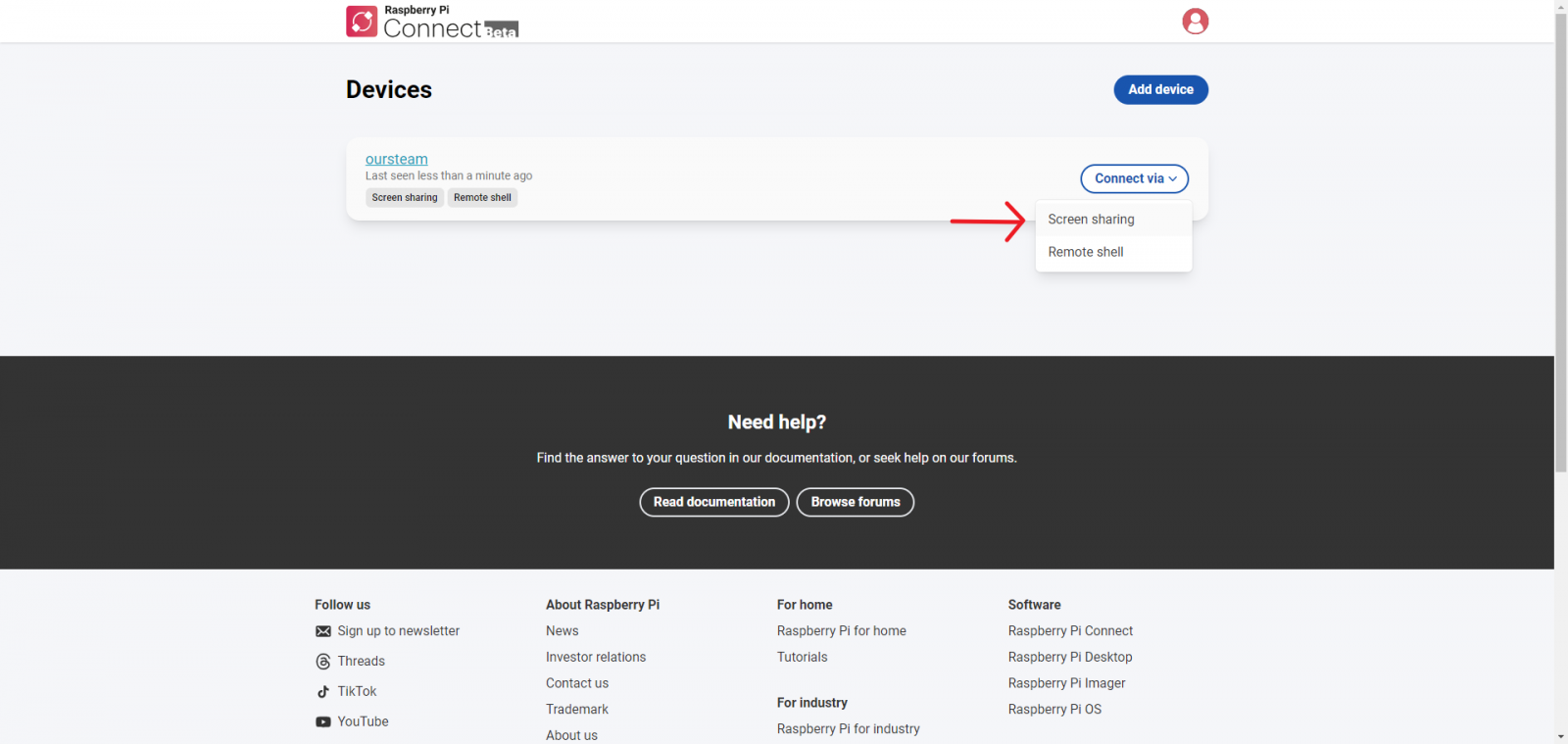Image resolution: width=1568 pixels, height=744 pixels.
Task: Choose Remote shell from the dropdown menu
Action: pyautogui.click(x=1113, y=252)
